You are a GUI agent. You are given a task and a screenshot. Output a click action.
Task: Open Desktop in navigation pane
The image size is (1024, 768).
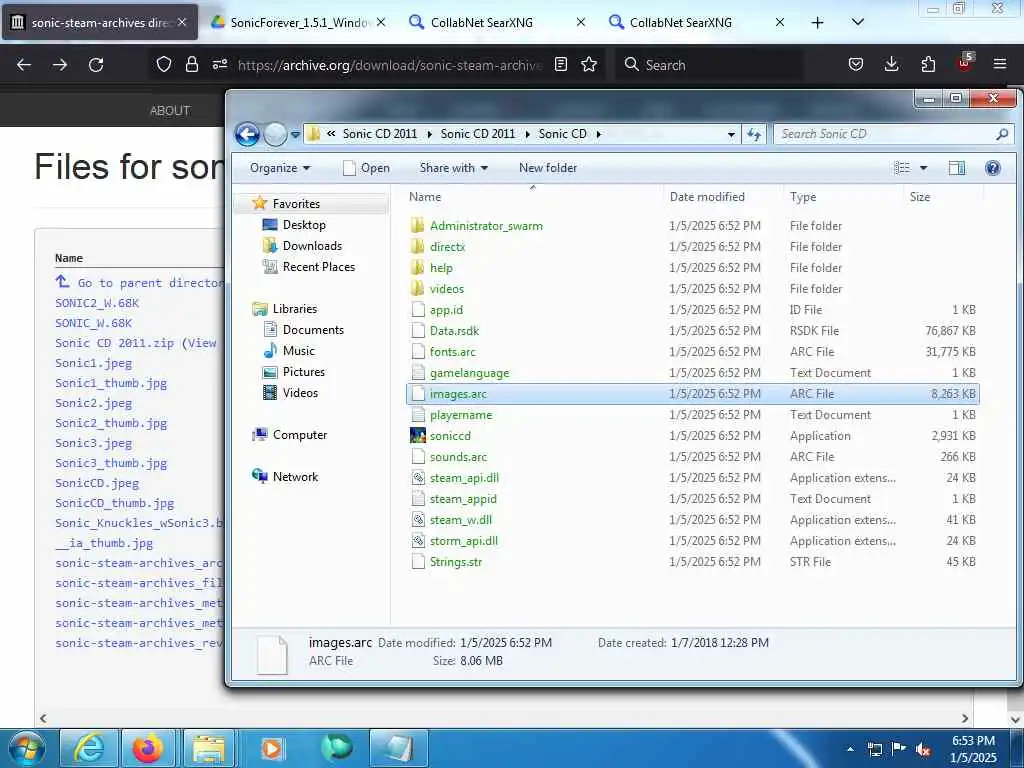[304, 225]
